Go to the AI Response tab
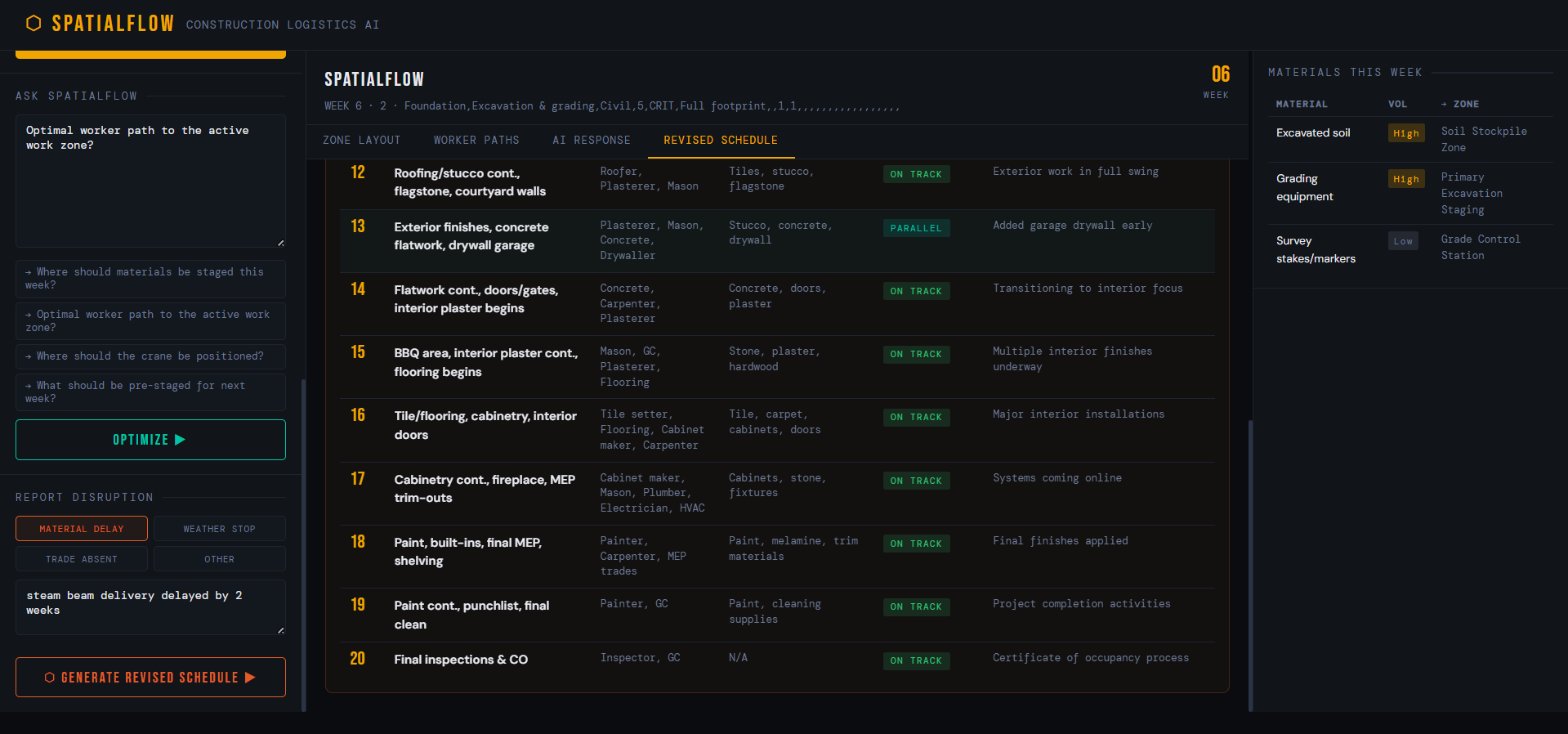The height and width of the screenshot is (734, 1568). tap(591, 141)
